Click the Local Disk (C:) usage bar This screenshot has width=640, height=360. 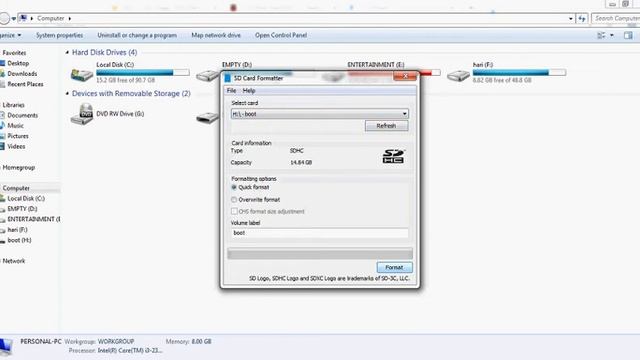point(143,73)
